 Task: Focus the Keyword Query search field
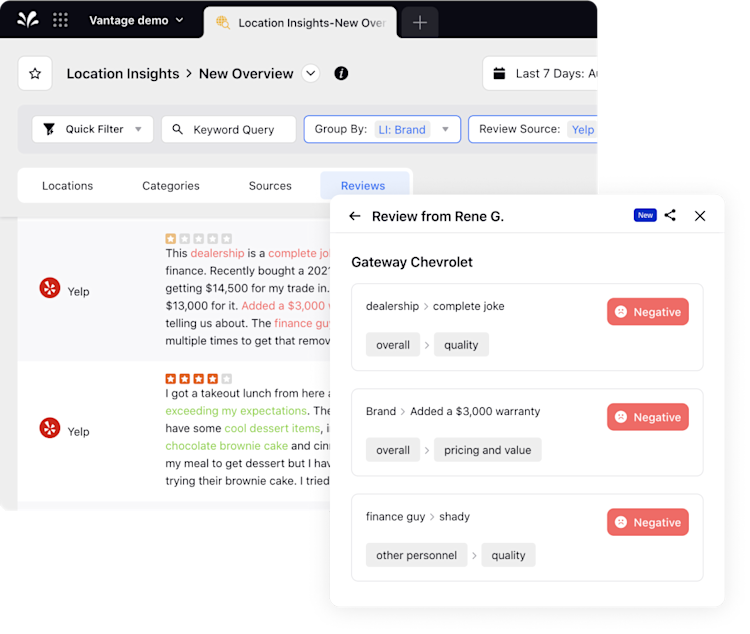pyautogui.click(x=229, y=129)
